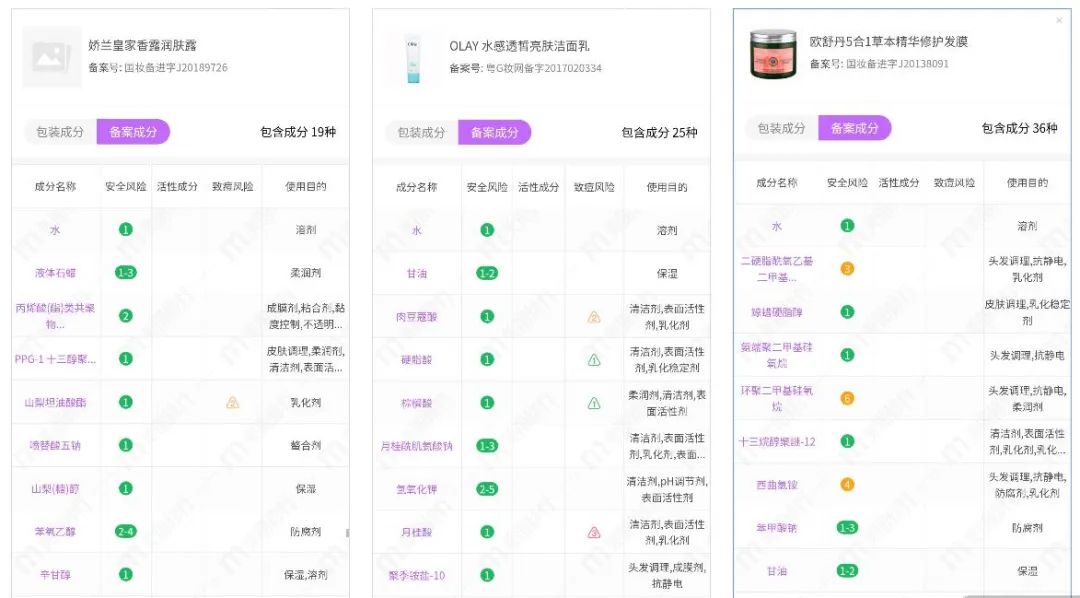Click record number 粤G妆网备字2017020334

coord(544,68)
